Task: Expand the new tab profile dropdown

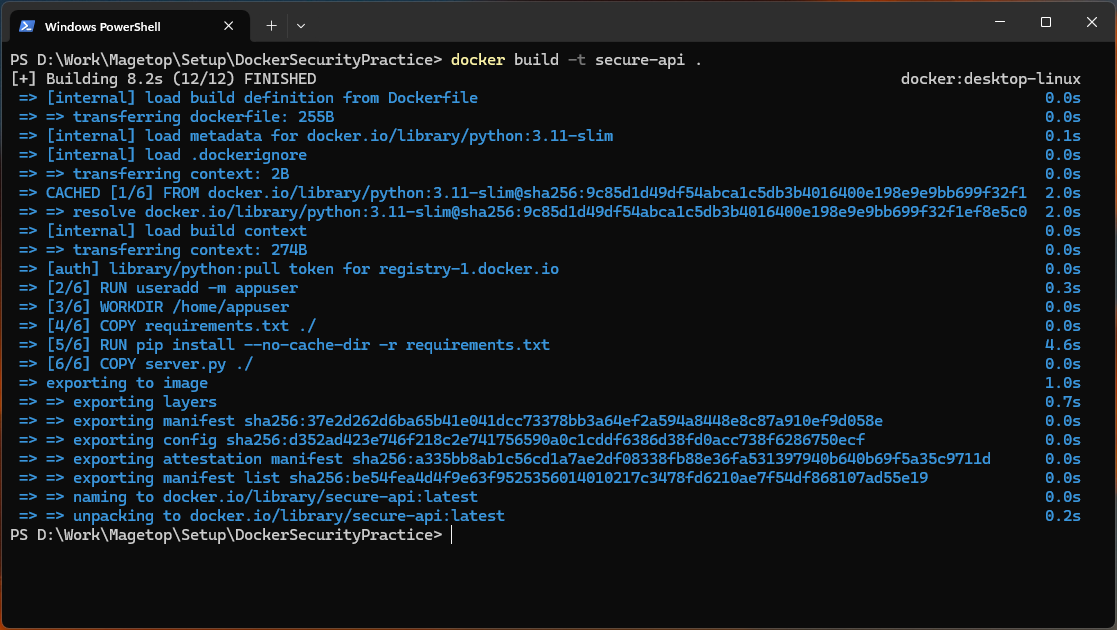Action: [301, 25]
